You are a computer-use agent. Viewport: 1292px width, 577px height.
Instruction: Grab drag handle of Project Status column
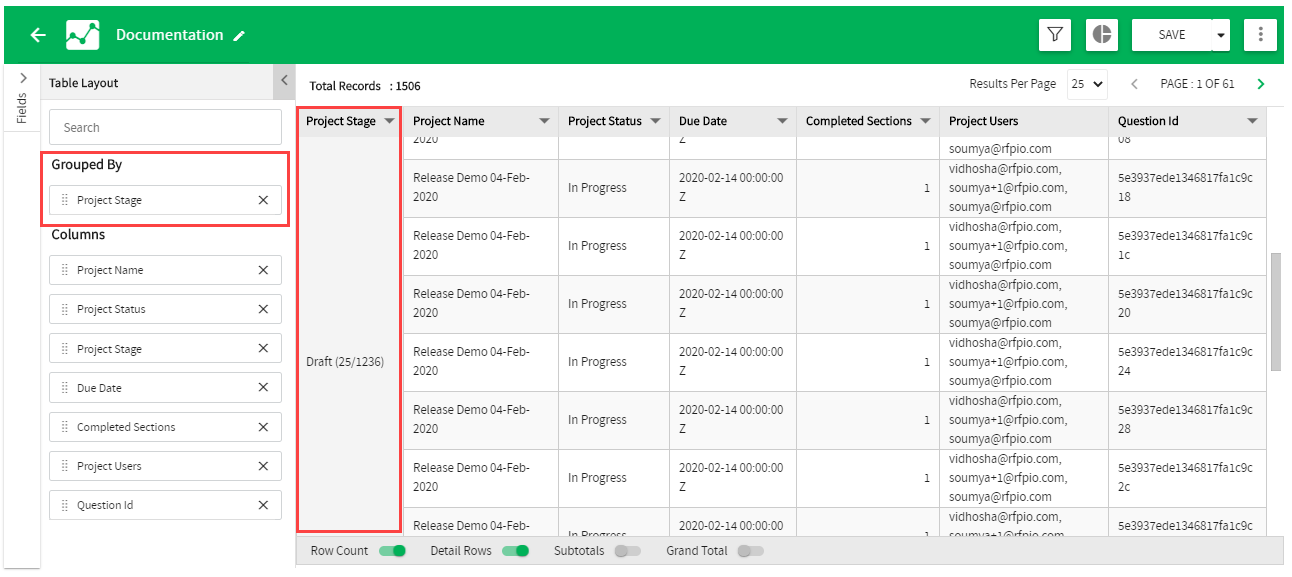point(65,309)
